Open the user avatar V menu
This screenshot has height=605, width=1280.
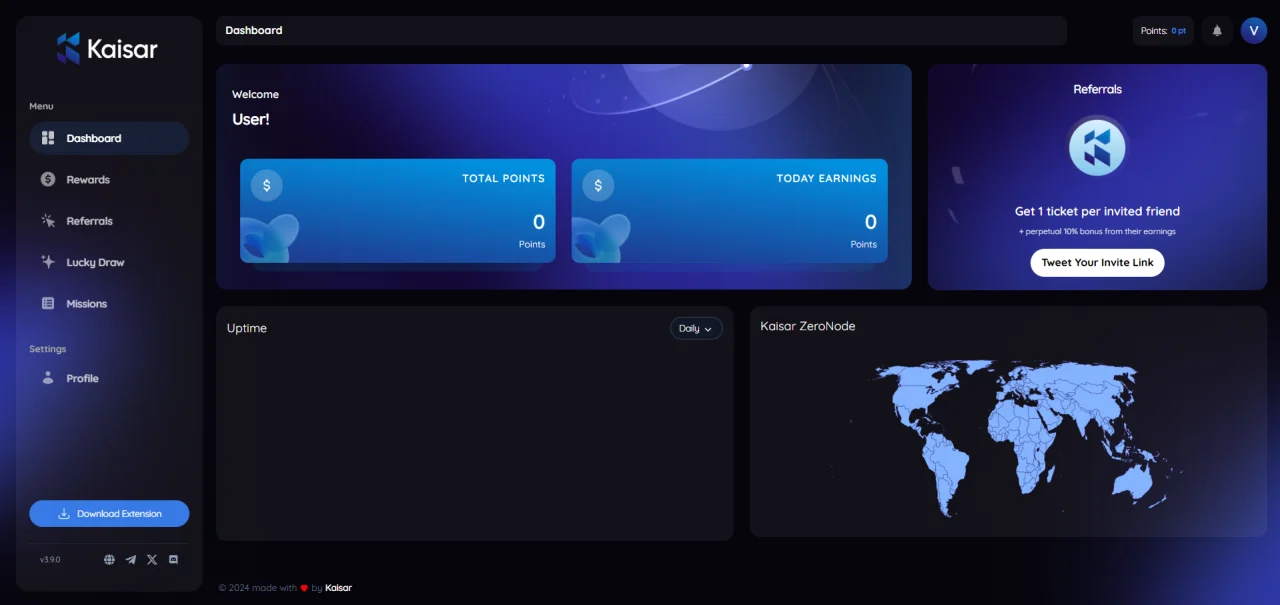[1254, 31]
